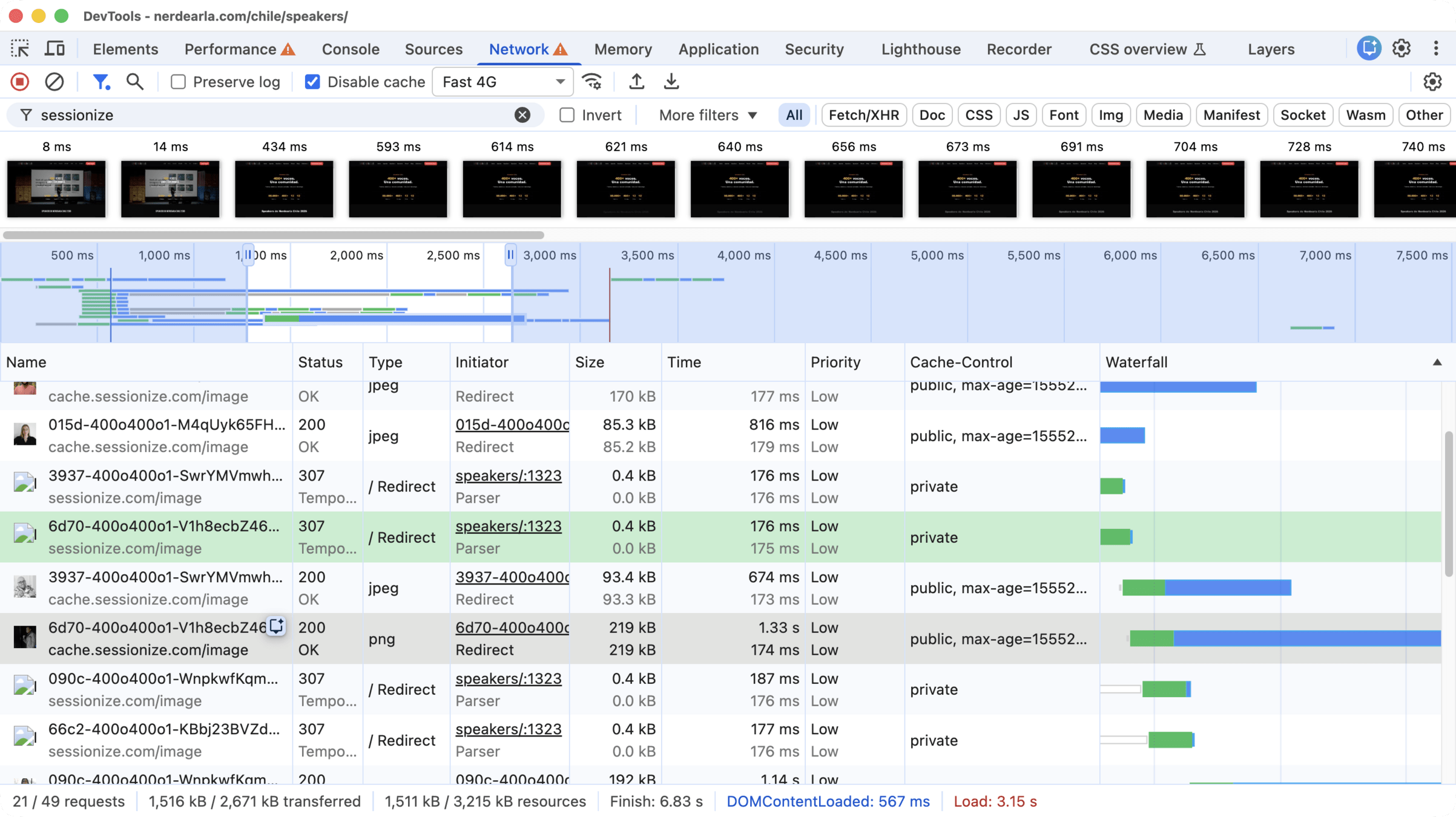Uncheck Disable cache checkbox
Screen dimensions: 1456x817
[312, 82]
